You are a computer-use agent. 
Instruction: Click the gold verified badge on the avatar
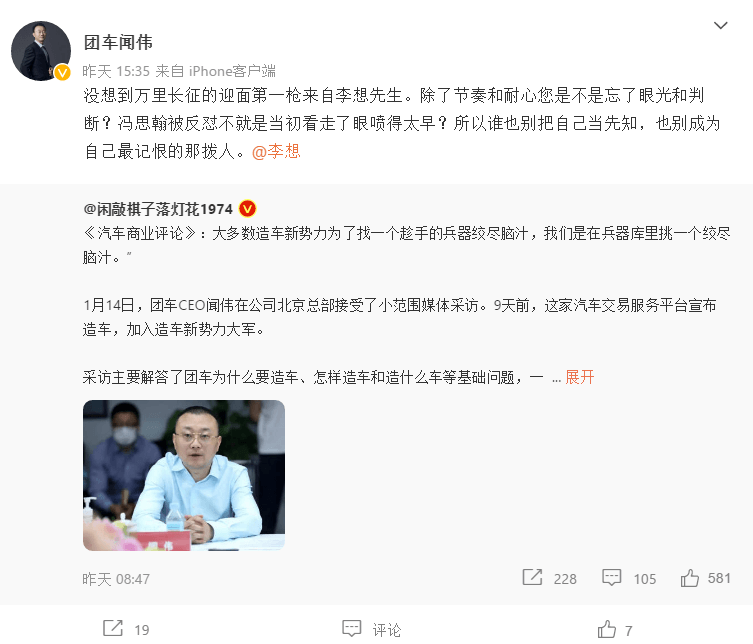(62, 73)
